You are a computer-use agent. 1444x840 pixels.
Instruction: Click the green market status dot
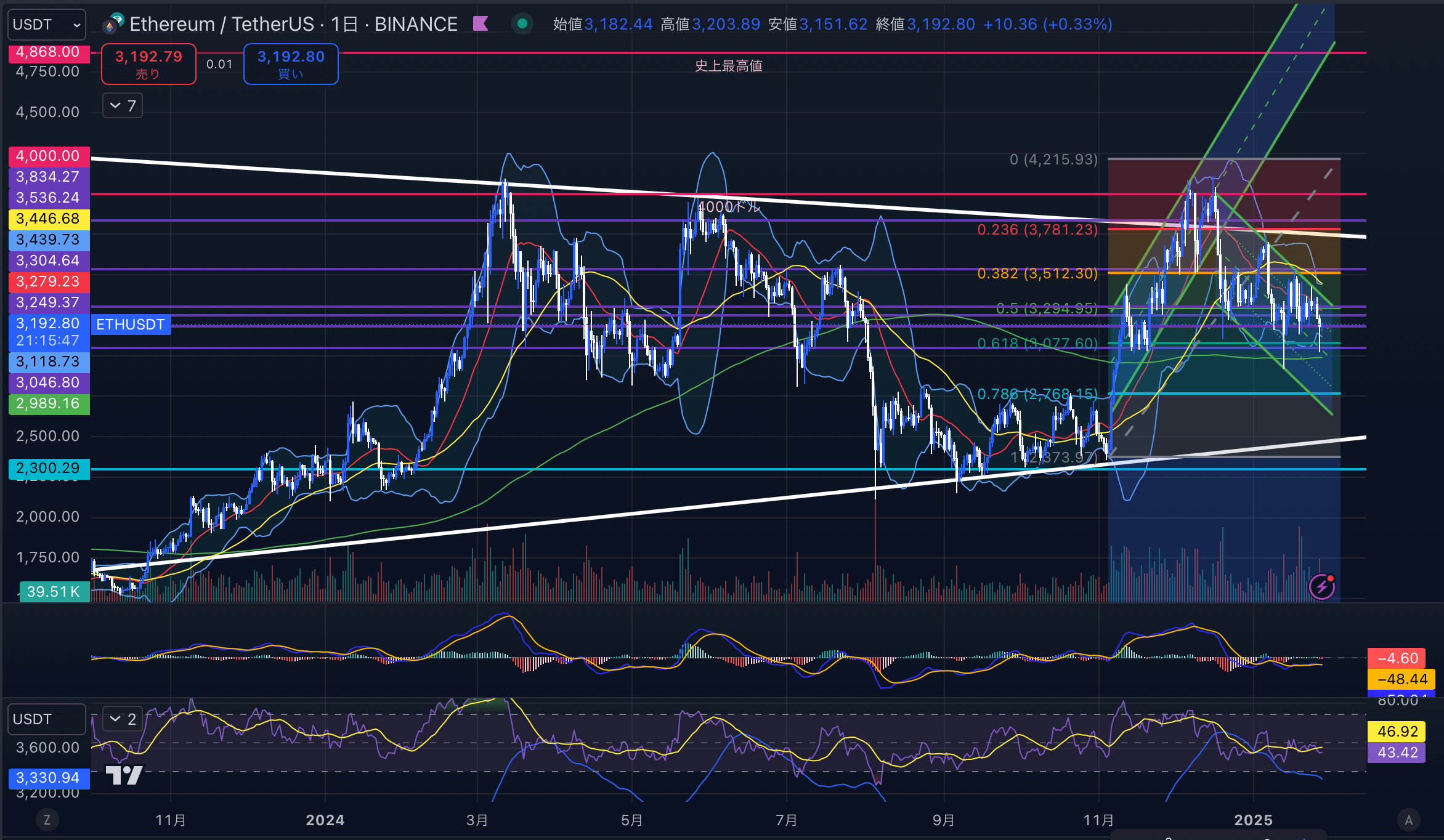tap(522, 24)
